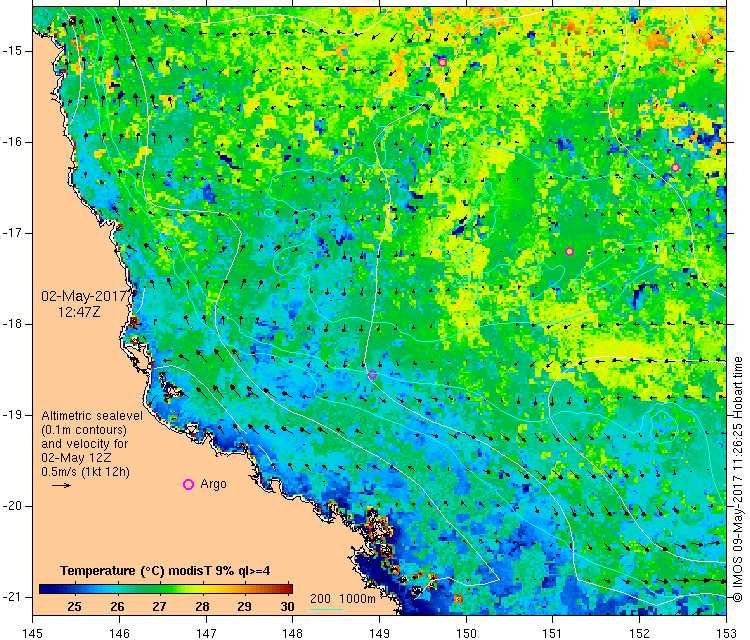Click the Argo float marker near 18.5°S 148.9°E
Screen dimensions: 750x640
click(x=372, y=375)
